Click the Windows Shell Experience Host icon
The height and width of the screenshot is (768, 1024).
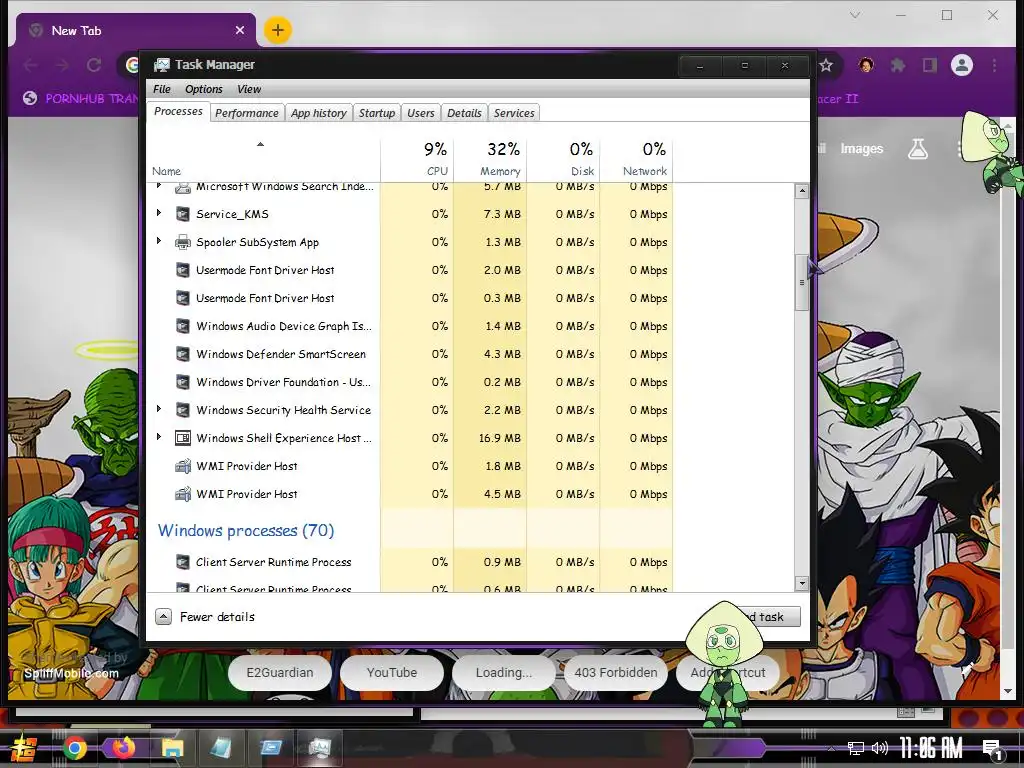pos(183,438)
